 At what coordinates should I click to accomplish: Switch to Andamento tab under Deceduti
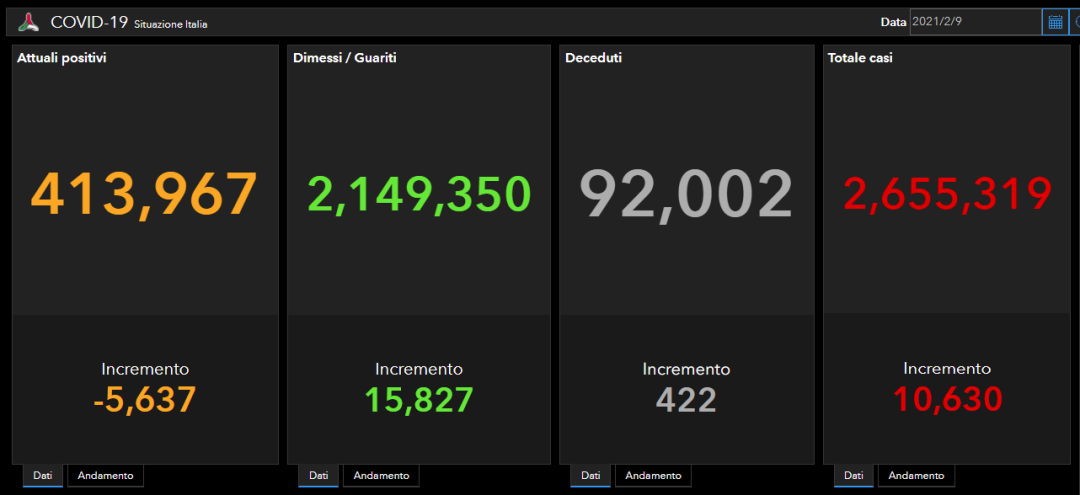pyautogui.click(x=653, y=475)
